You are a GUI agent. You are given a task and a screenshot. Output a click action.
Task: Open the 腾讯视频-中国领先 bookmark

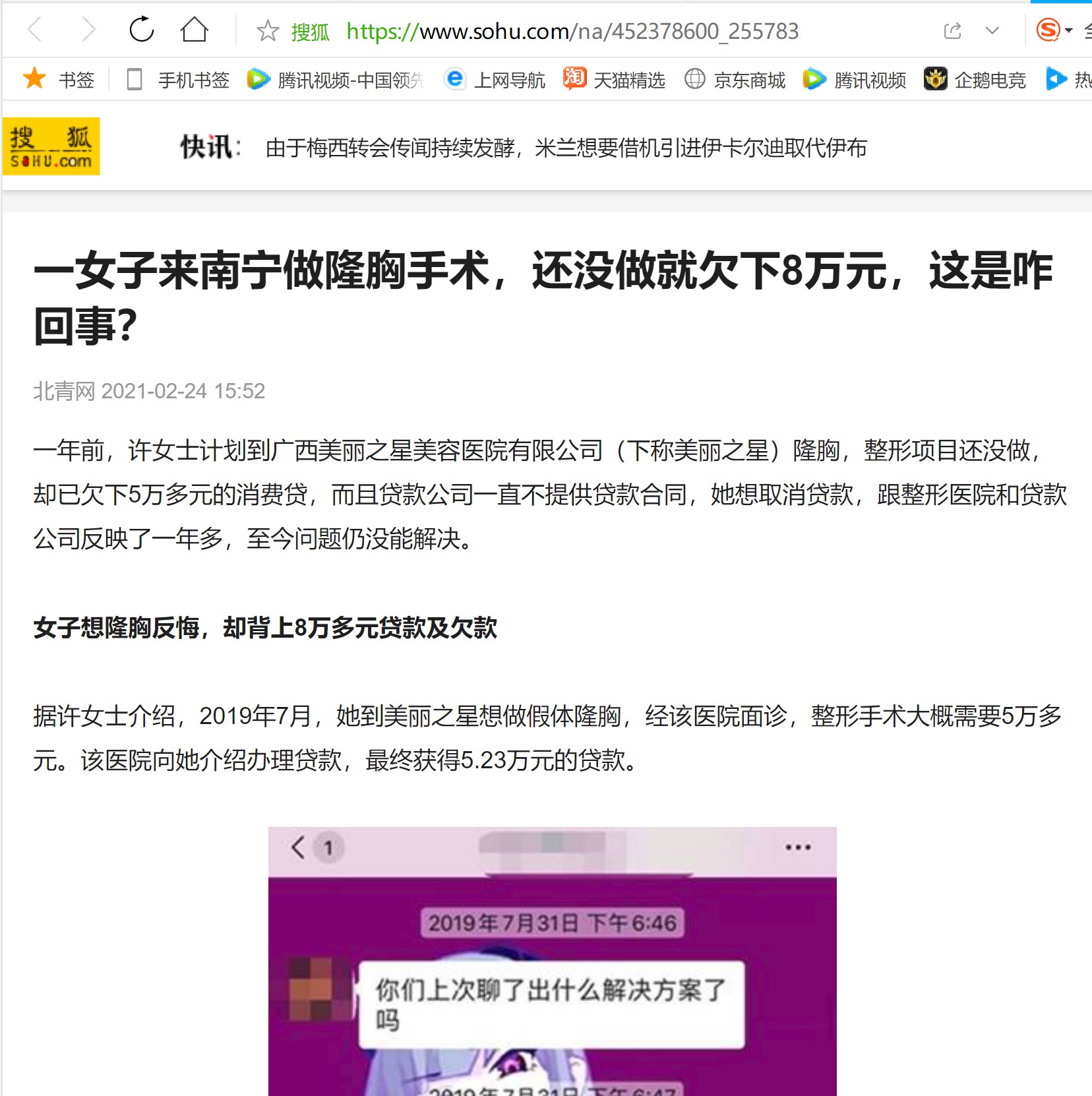(335, 80)
